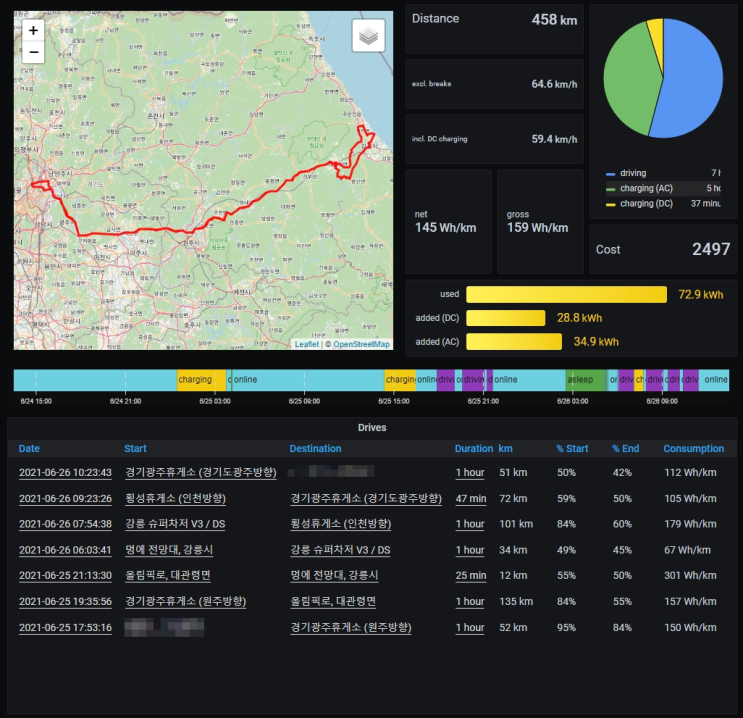
Task: Click the 59.4 km/h incl. DC charging value
Action: point(554,139)
